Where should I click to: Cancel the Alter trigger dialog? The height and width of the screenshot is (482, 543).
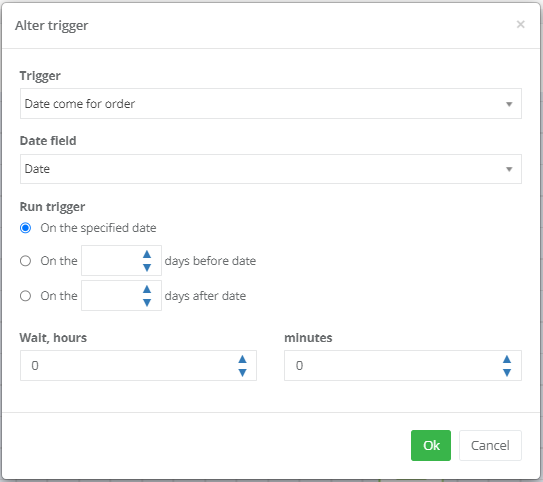490,445
